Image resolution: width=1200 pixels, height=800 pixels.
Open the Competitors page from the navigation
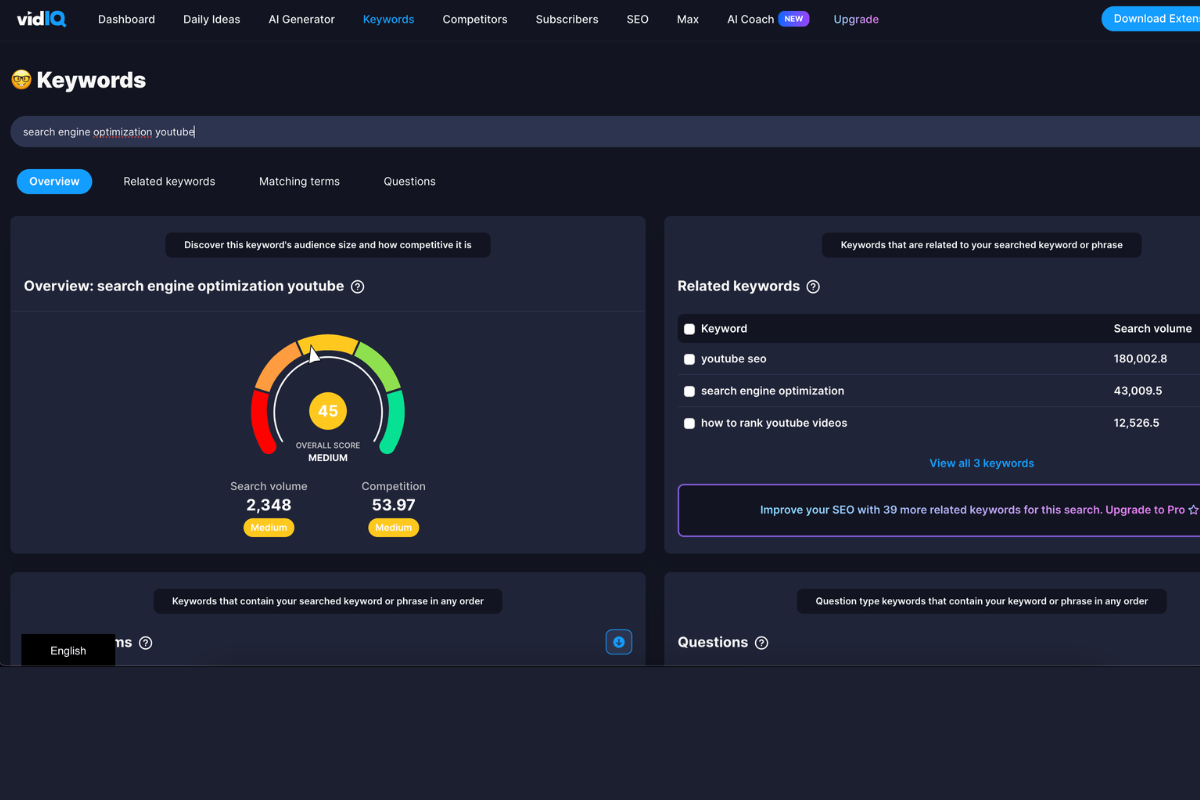point(474,18)
